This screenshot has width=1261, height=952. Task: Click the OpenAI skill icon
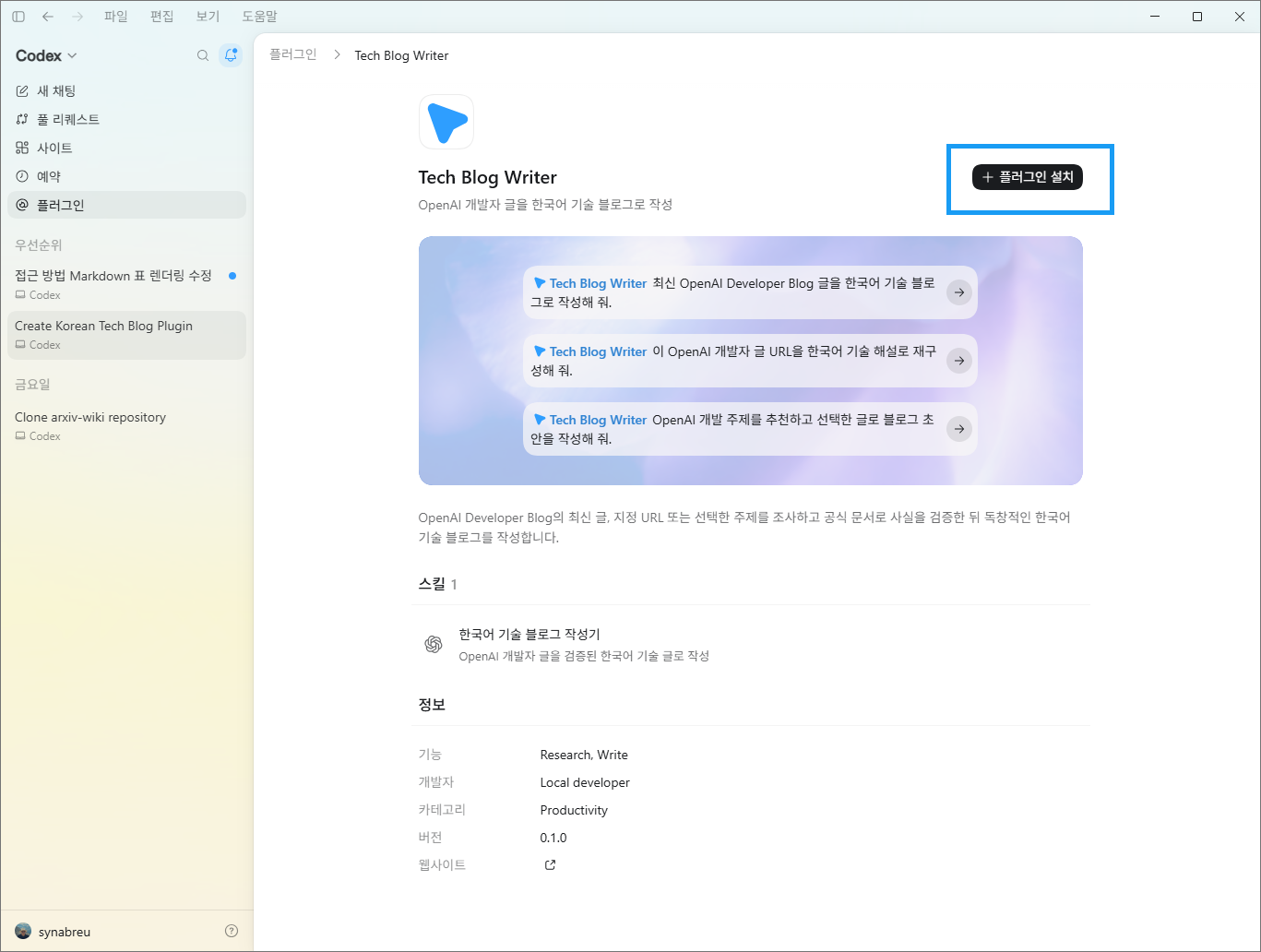(x=434, y=645)
